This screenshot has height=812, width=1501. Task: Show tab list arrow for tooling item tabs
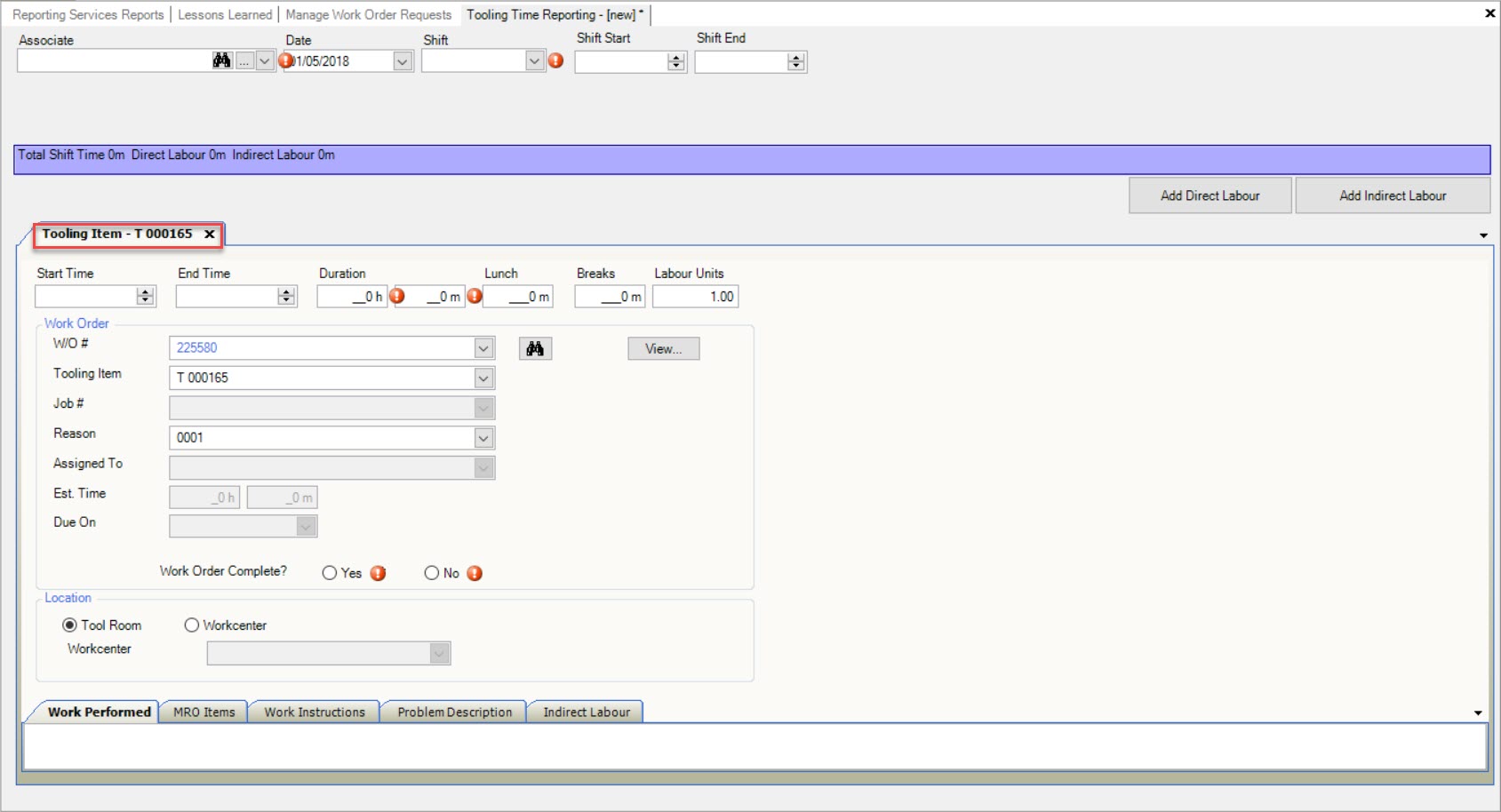[1483, 235]
